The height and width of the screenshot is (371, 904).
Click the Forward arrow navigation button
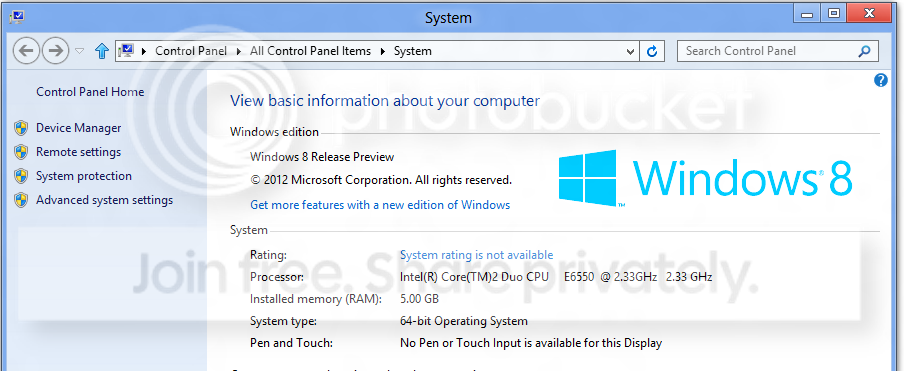(x=56, y=51)
